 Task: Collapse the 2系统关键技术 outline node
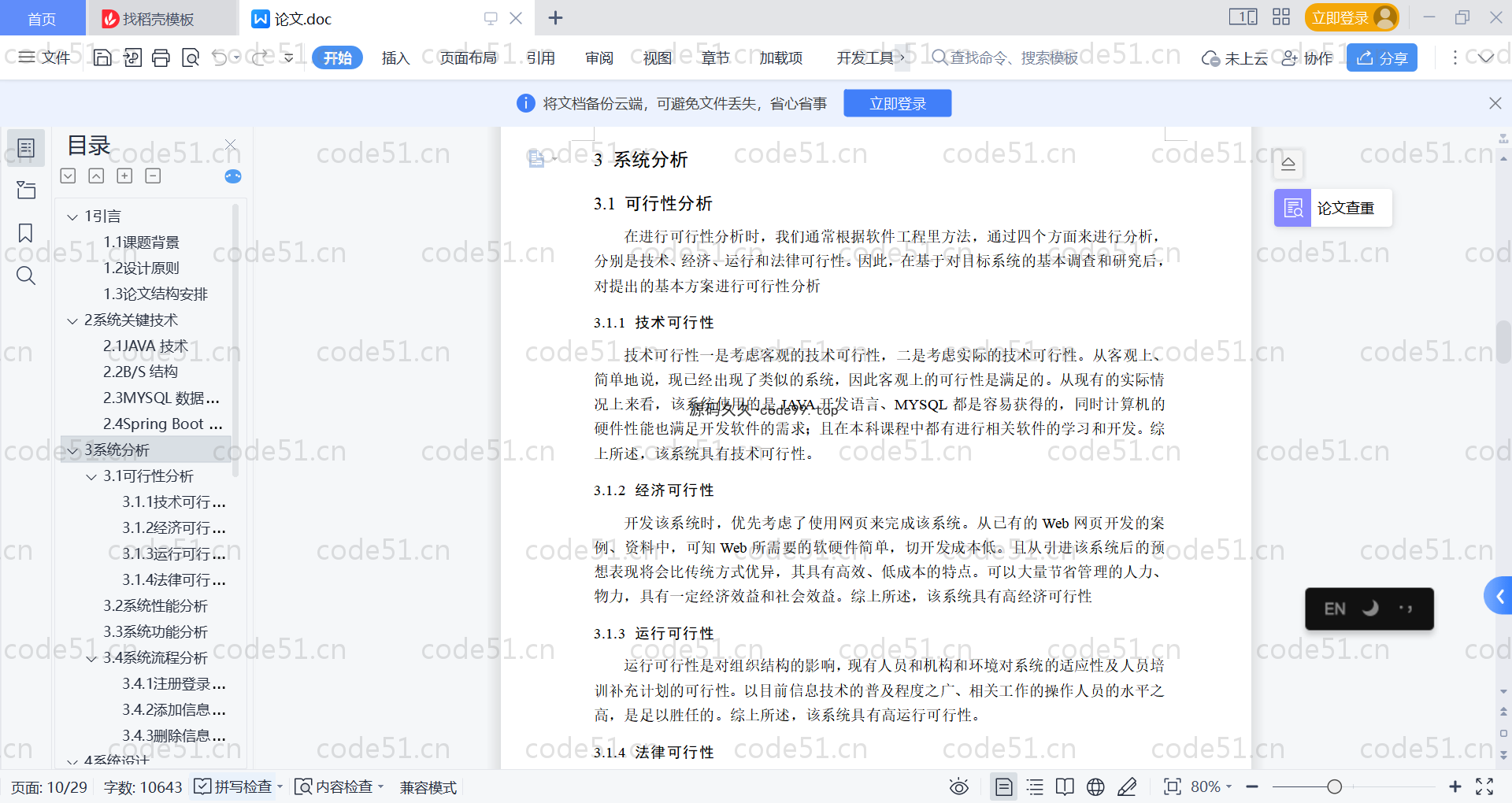[x=72, y=320]
